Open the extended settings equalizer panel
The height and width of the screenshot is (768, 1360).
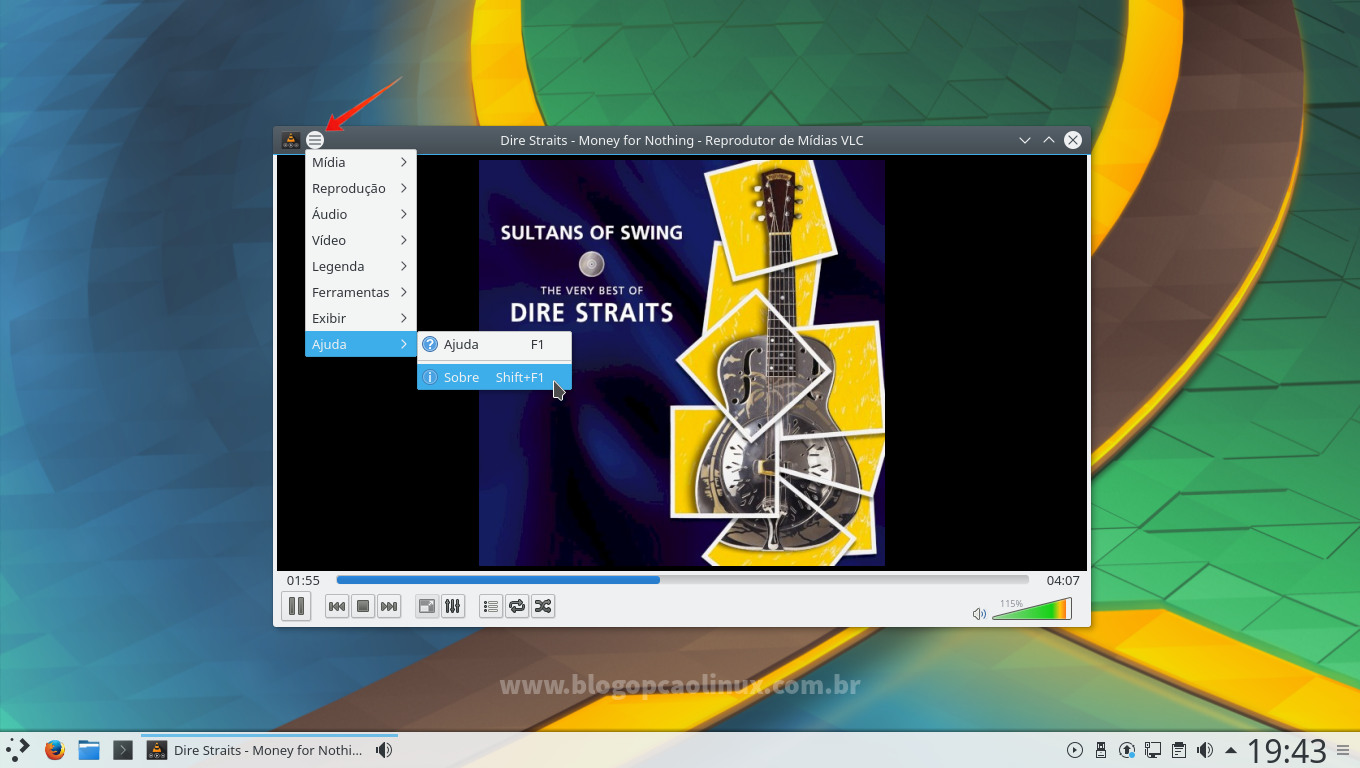point(453,605)
